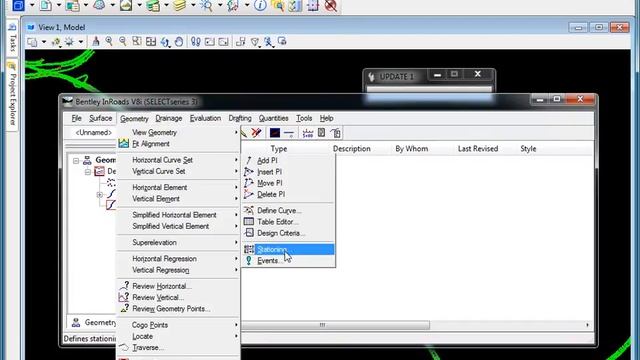
Task: Collapse the Geometry project root node
Action: [76, 160]
